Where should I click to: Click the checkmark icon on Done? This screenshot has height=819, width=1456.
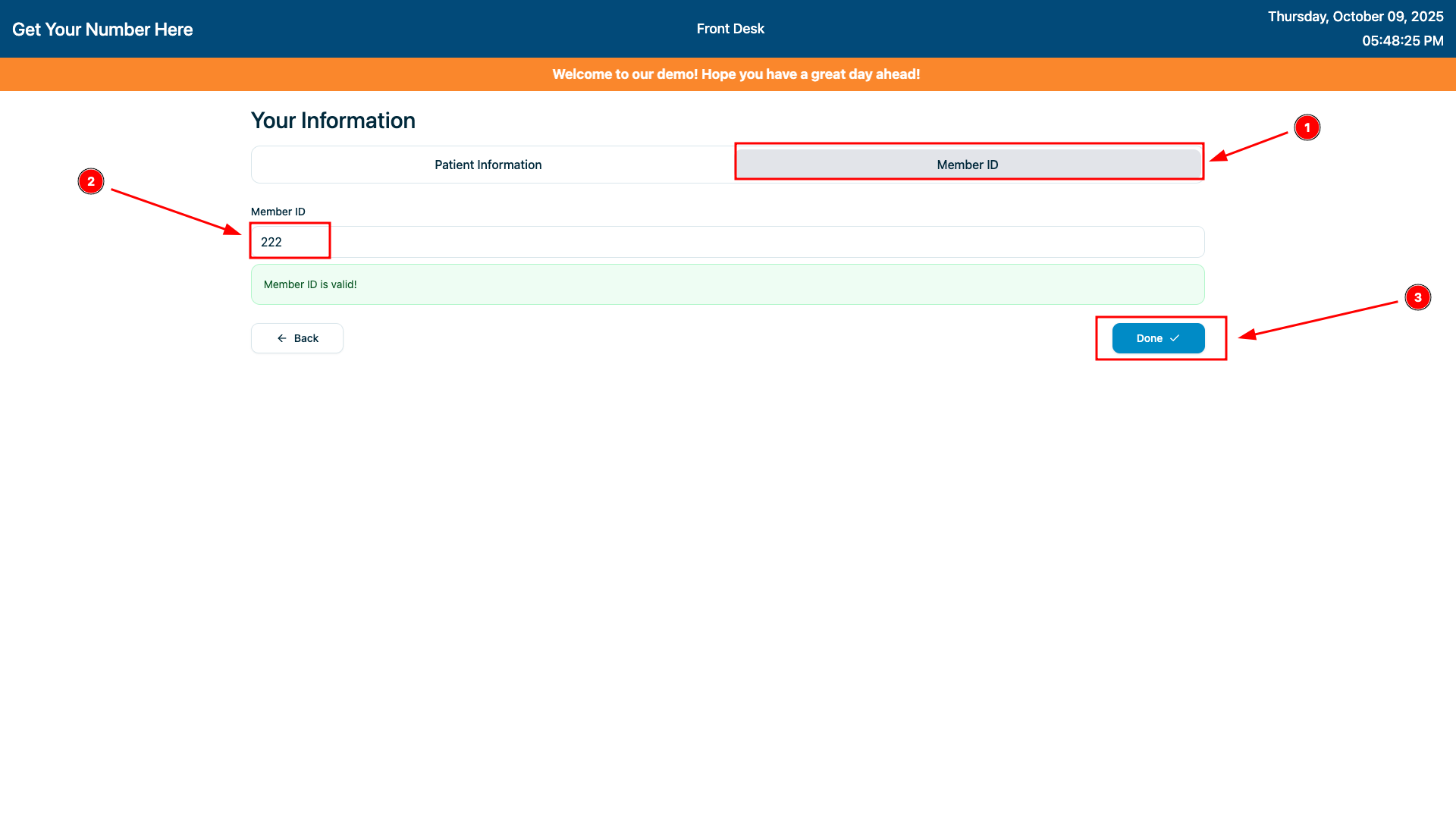(1175, 338)
